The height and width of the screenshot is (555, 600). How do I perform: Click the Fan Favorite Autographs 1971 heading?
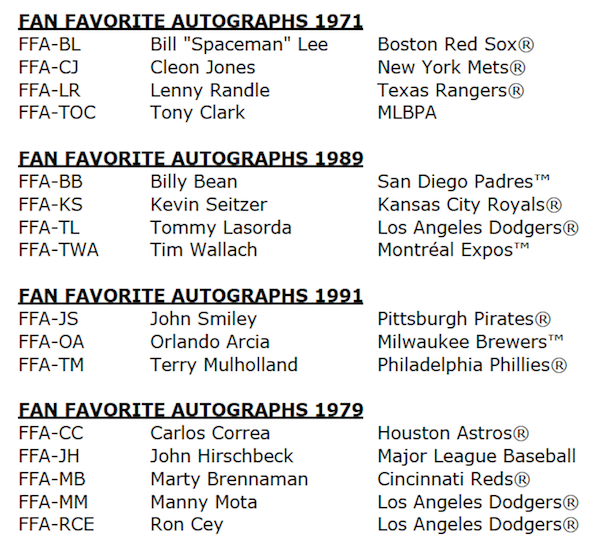pyautogui.click(x=190, y=21)
